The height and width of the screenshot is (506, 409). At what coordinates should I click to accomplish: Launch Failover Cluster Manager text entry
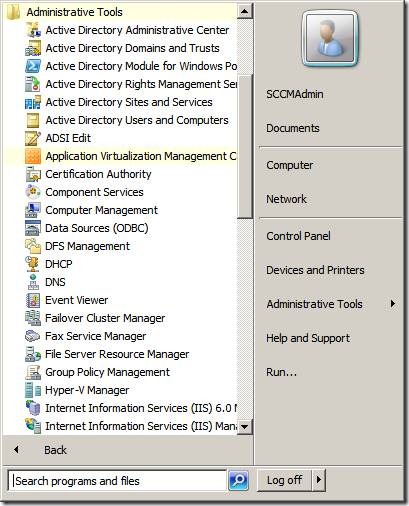(105, 318)
